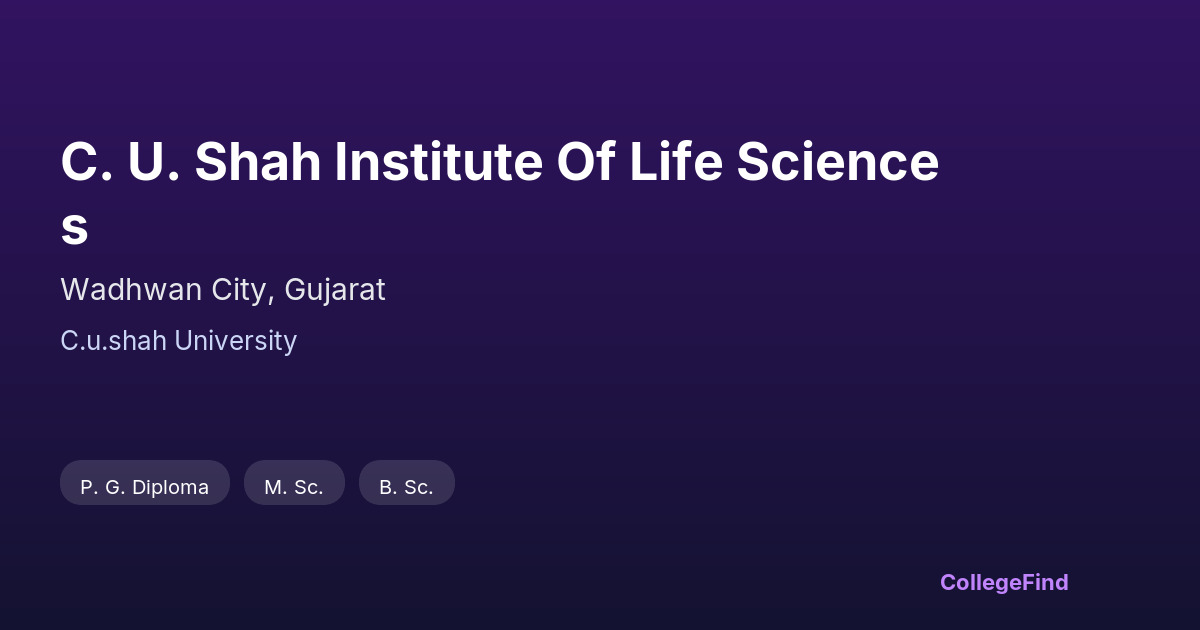Click the word "Science" in the heading
1200x630 pixels.
tap(838, 162)
